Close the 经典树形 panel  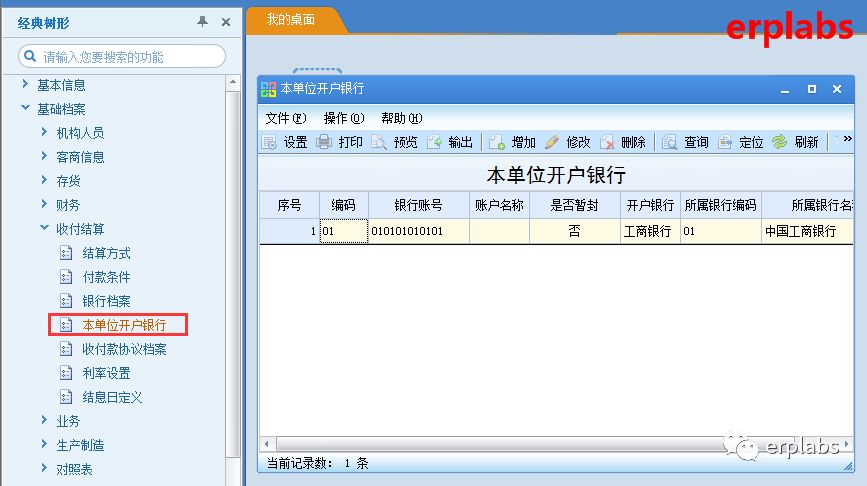pos(226,22)
